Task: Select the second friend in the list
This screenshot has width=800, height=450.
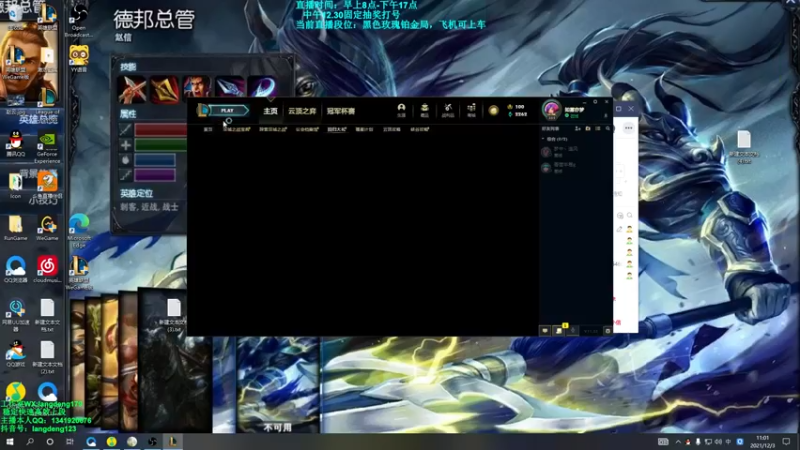Action: pos(575,167)
